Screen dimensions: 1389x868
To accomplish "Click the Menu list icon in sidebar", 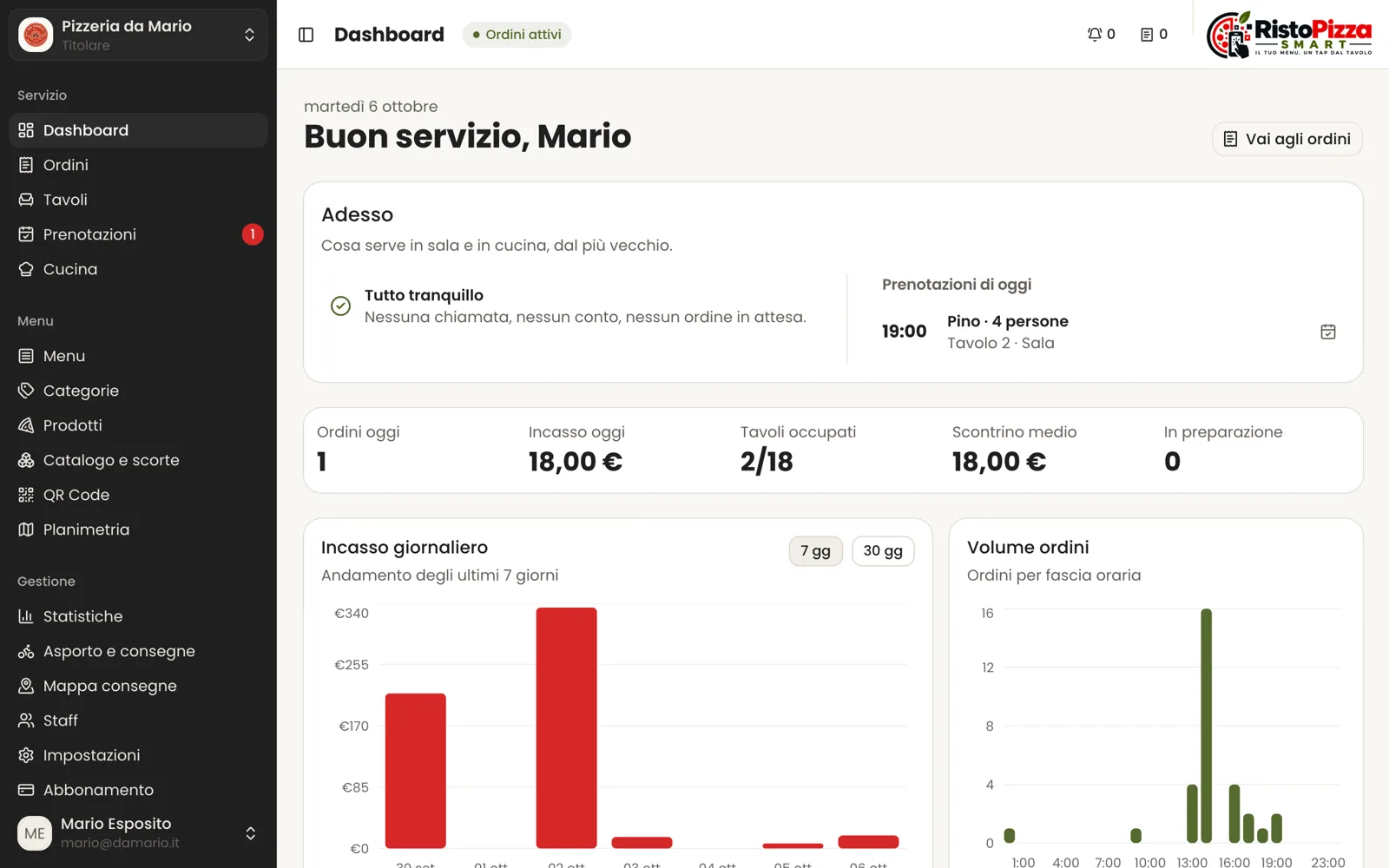I will coord(26,356).
